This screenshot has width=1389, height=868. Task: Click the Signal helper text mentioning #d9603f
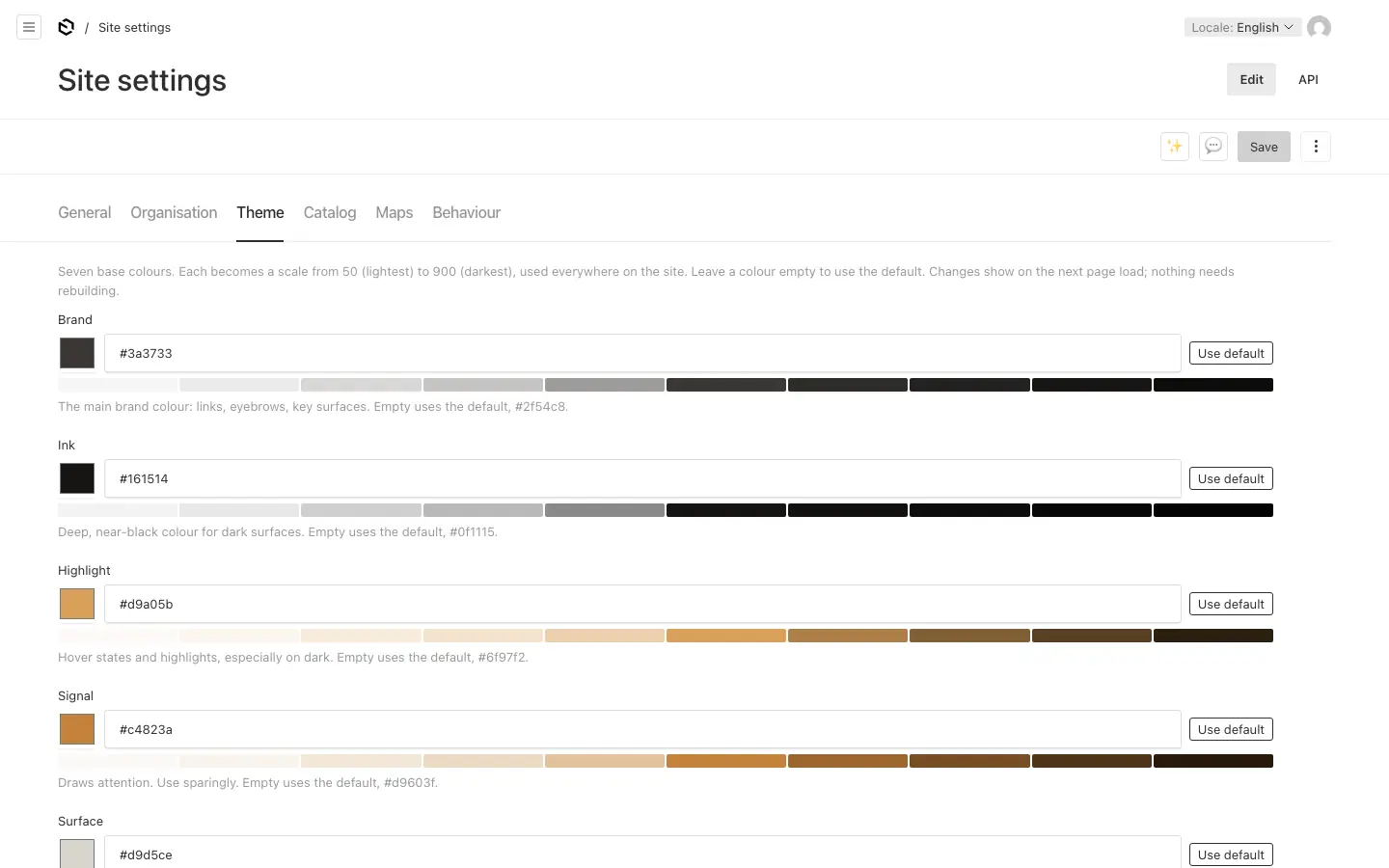pos(248,782)
